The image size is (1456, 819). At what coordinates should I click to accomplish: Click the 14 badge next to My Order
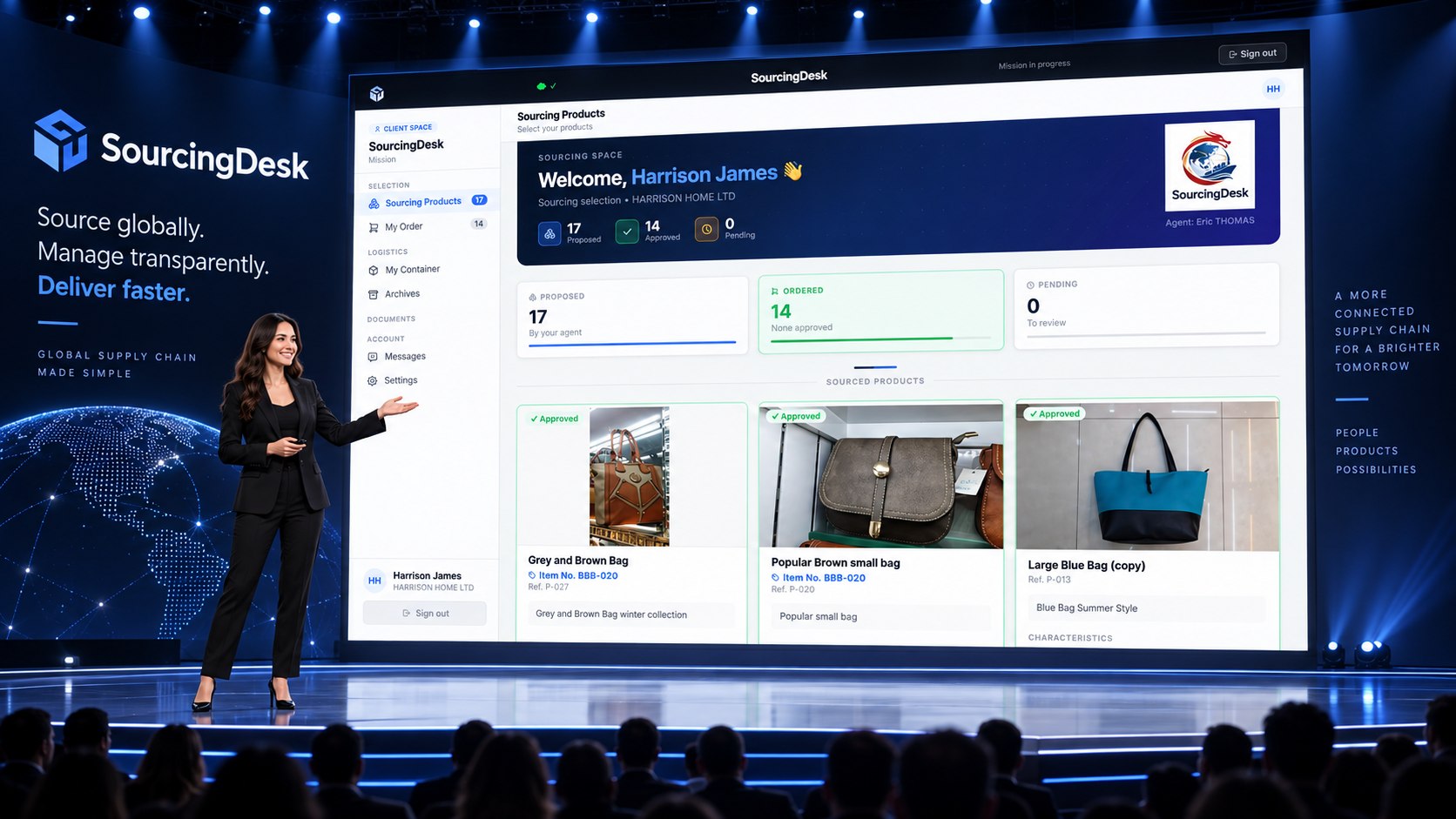478,225
